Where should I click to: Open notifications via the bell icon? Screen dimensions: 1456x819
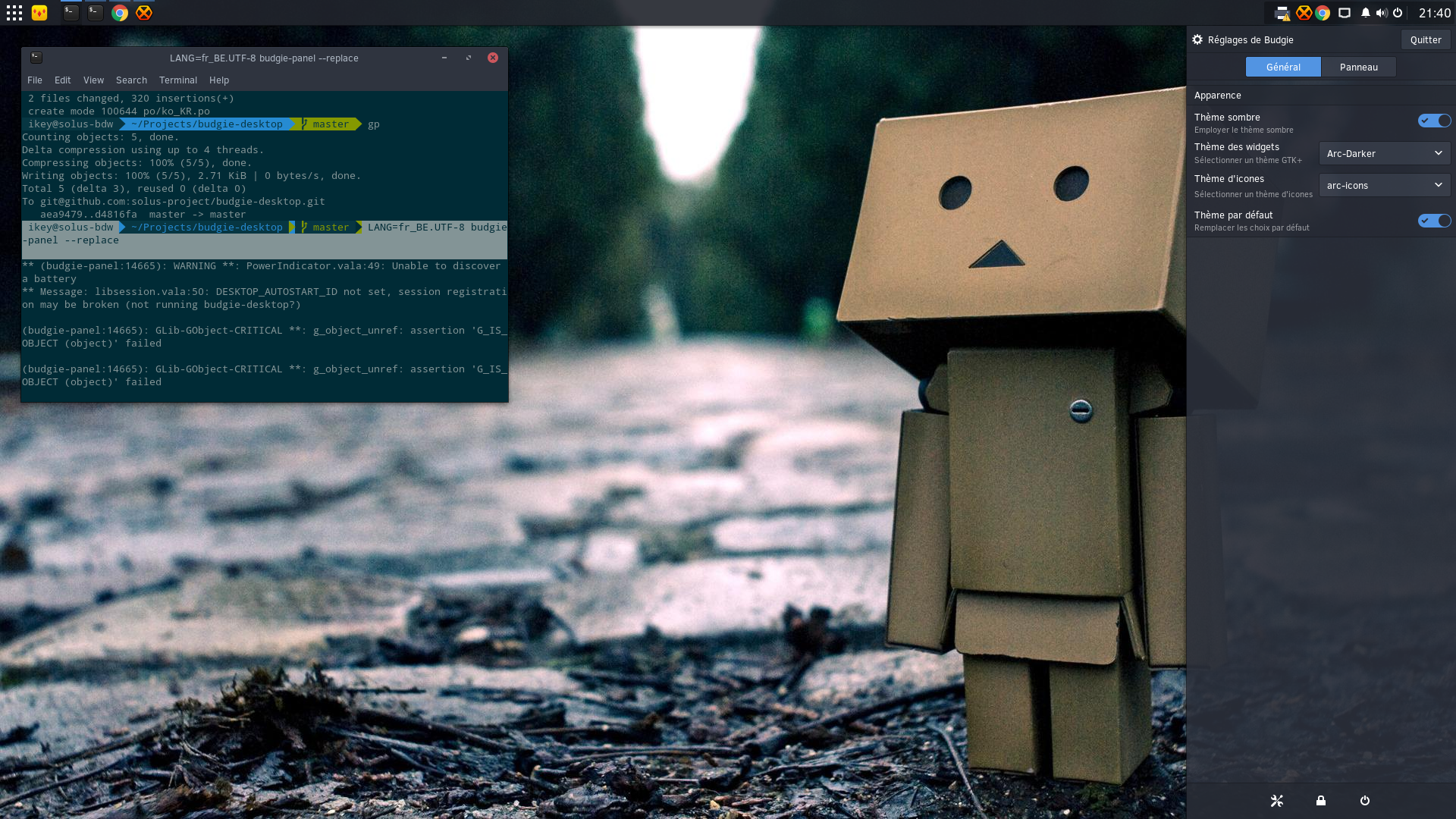pos(1365,13)
